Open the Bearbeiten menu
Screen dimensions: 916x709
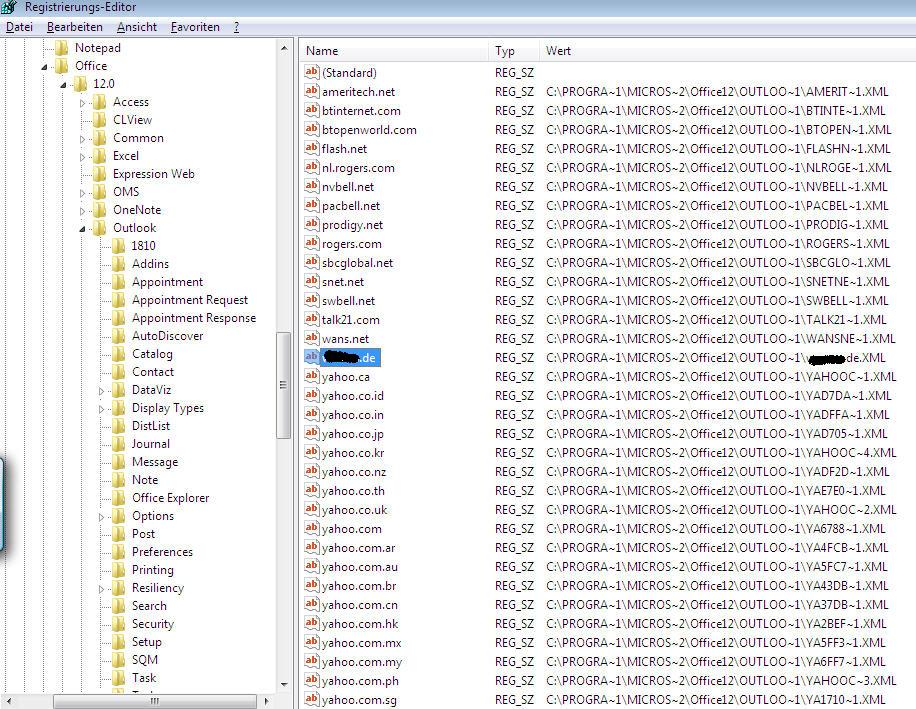[75, 27]
